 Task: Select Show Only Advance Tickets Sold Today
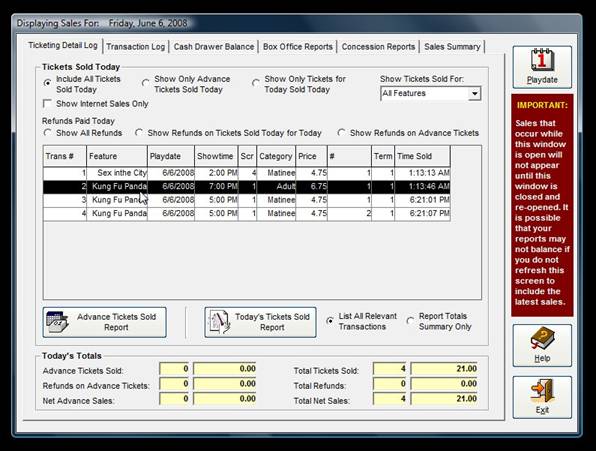pyautogui.click(x=145, y=83)
